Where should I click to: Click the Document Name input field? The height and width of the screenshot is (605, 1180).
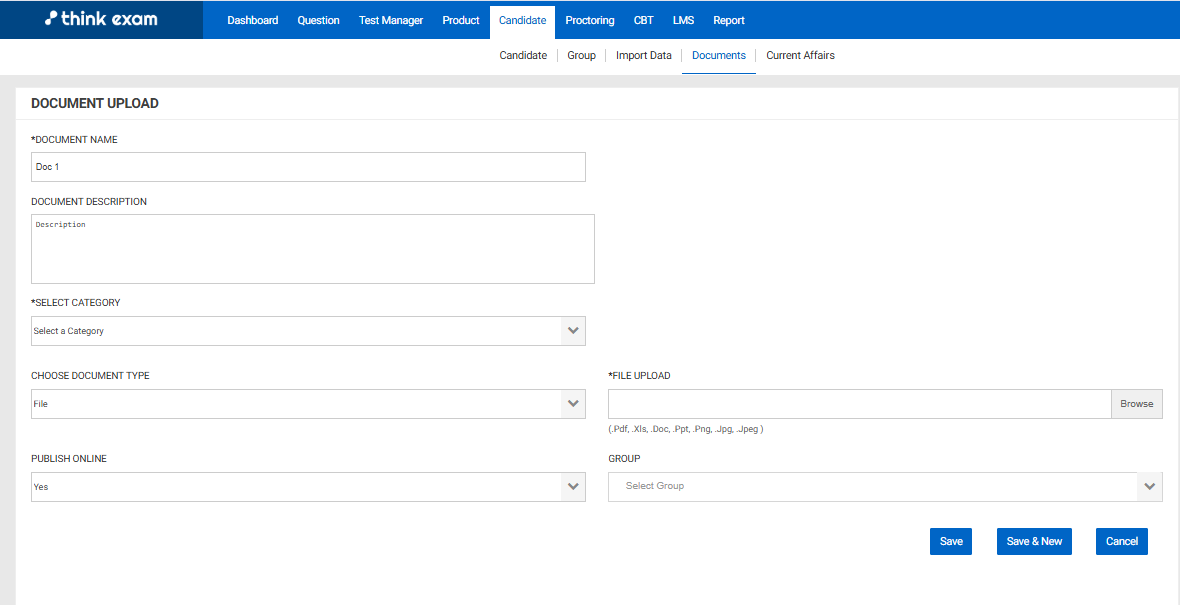point(308,167)
